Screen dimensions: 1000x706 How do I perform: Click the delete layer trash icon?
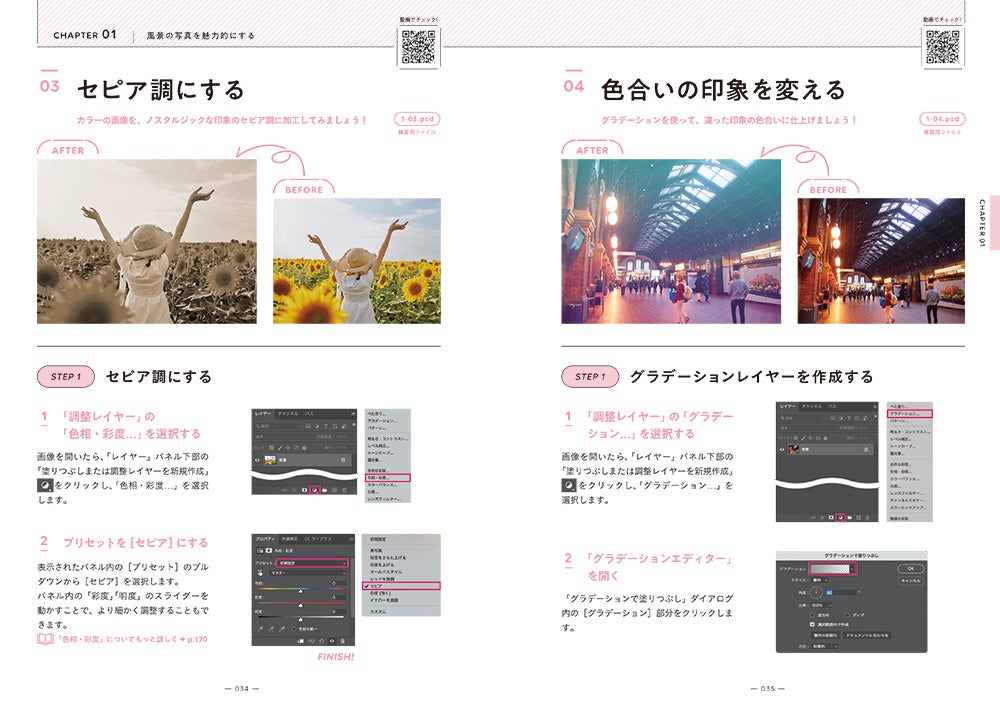[343, 490]
